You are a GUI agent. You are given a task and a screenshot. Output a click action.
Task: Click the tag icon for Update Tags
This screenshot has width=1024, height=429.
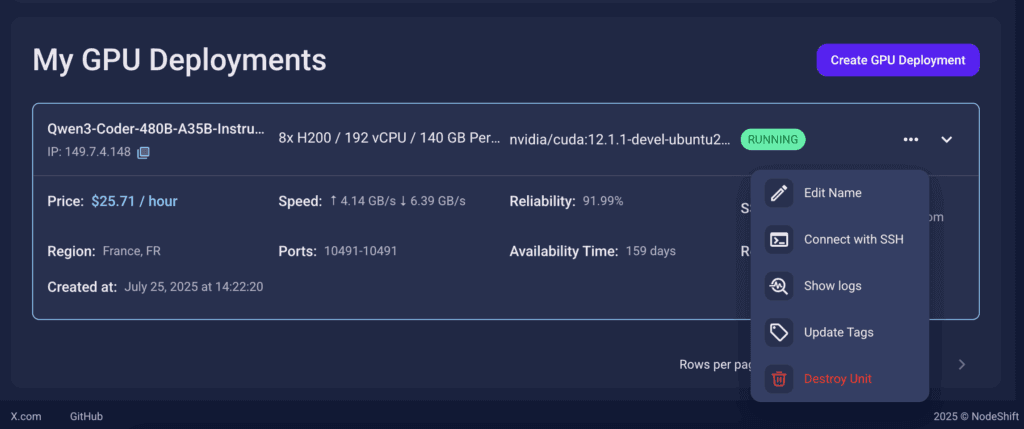pos(778,332)
